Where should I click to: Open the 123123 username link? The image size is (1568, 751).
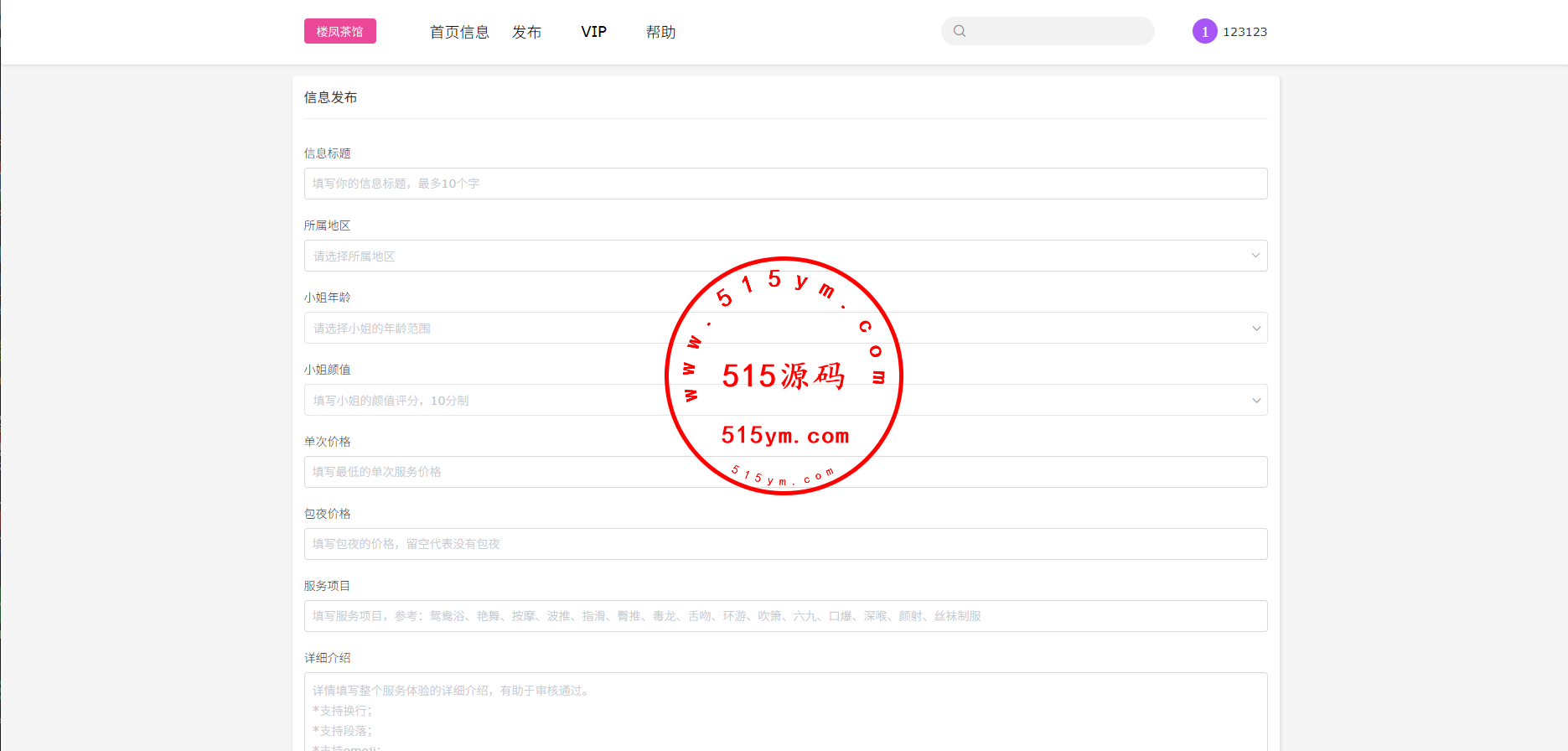click(1245, 32)
